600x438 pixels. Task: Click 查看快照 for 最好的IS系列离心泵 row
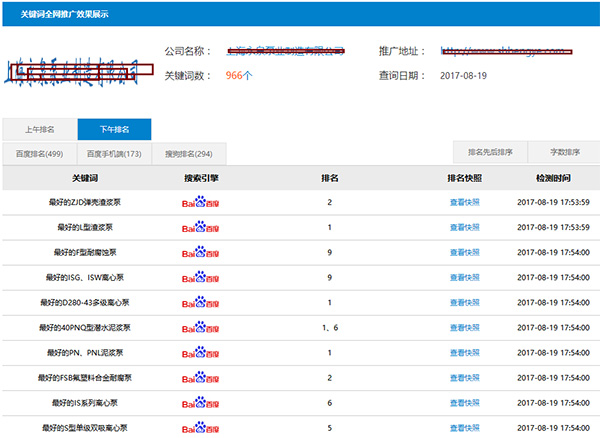[465, 403]
